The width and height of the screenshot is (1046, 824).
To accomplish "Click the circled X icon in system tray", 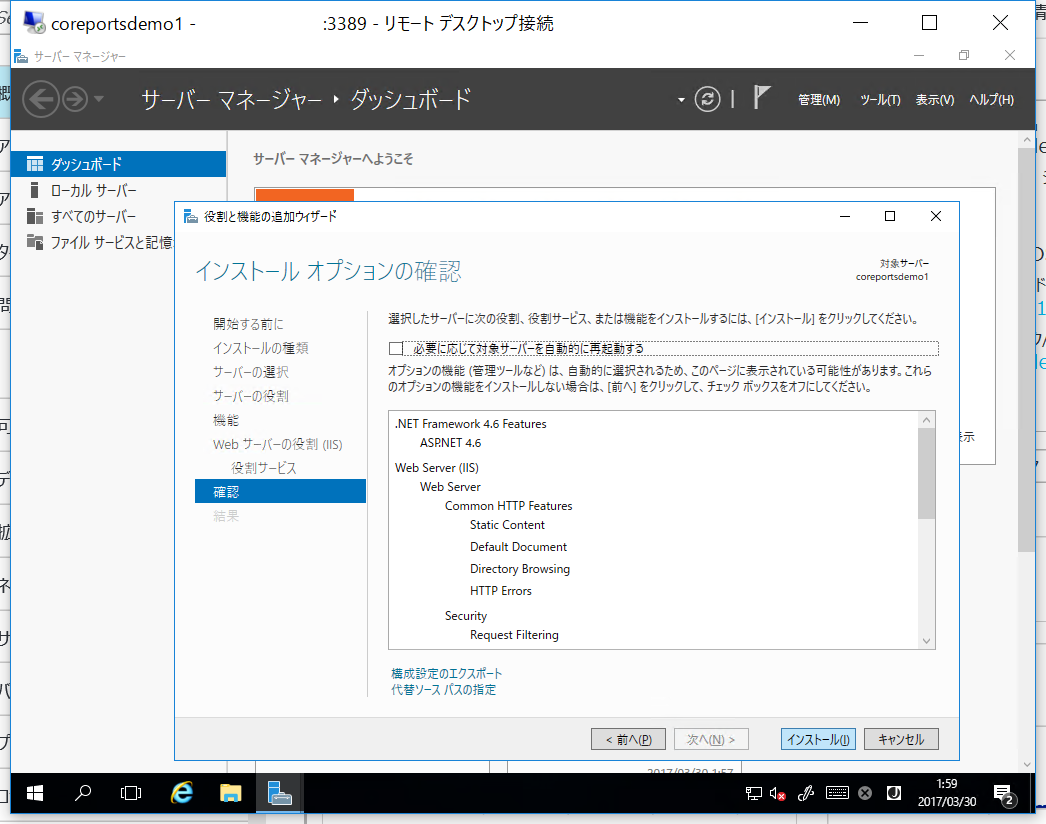I will coord(865,793).
